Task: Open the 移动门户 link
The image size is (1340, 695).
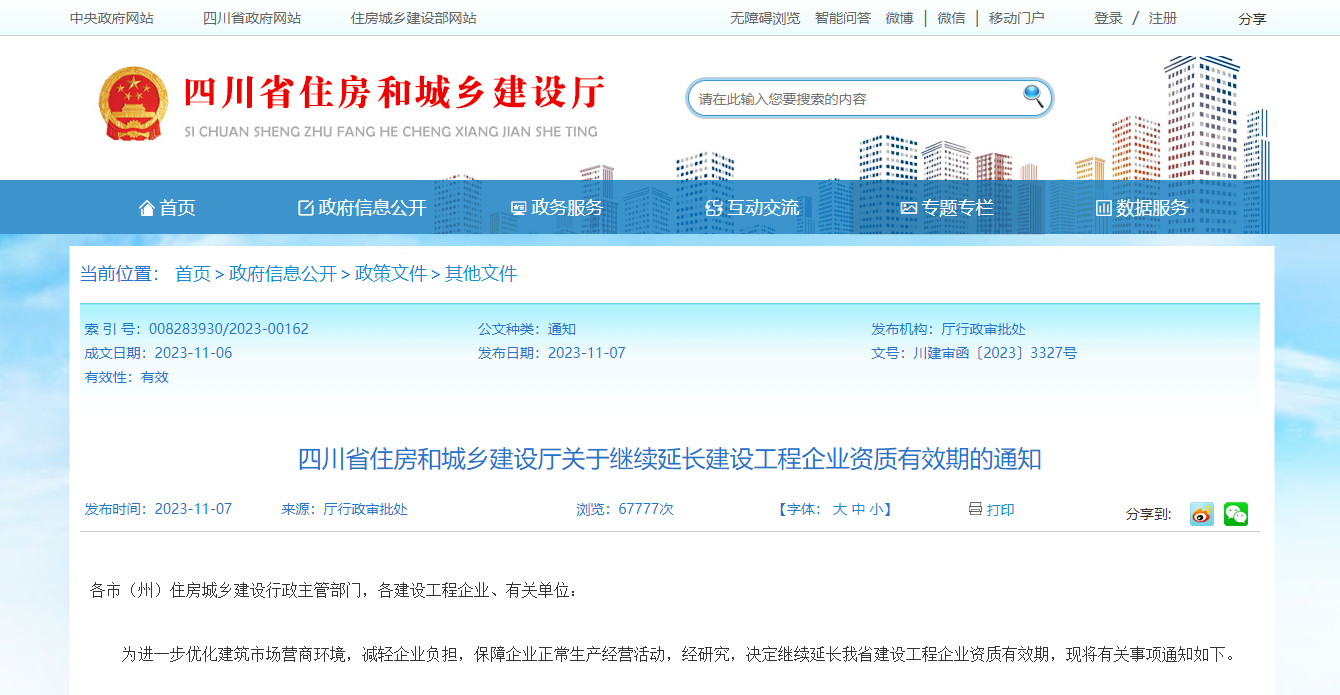Action: pos(1017,18)
